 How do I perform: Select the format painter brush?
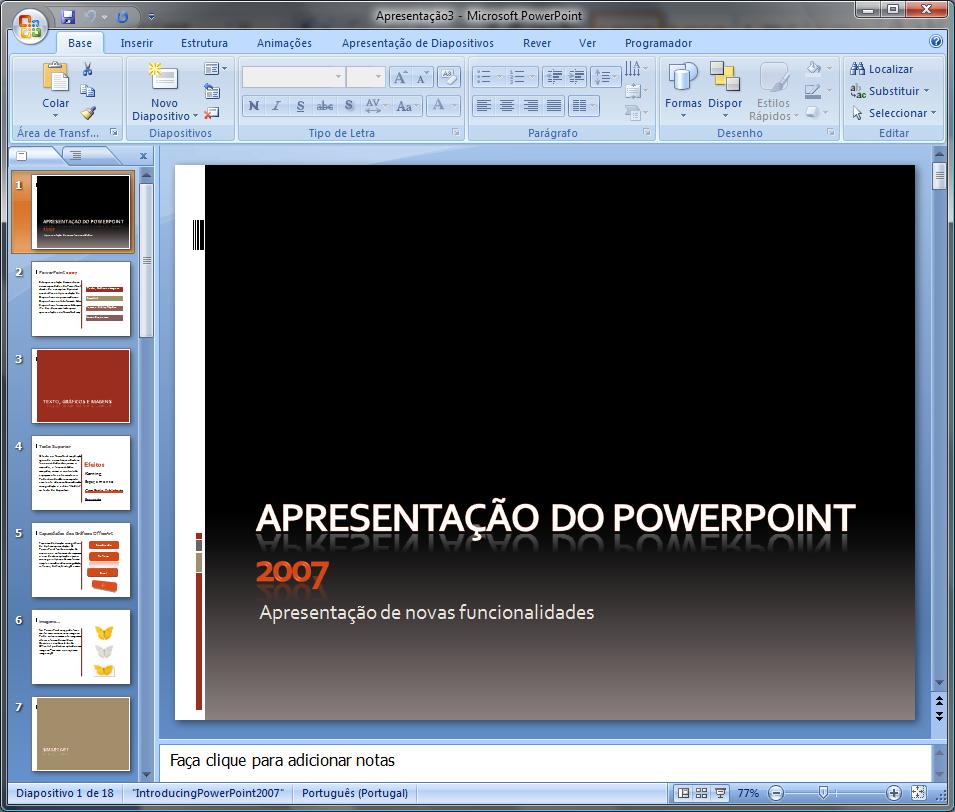[x=88, y=113]
